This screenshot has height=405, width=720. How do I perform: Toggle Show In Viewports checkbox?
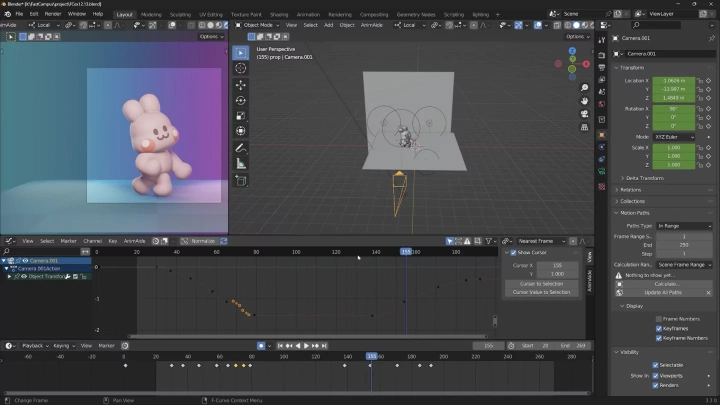click(x=655, y=376)
